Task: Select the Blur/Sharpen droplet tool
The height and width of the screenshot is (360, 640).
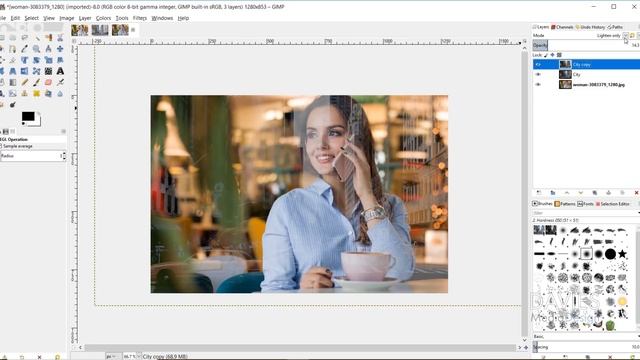Action: (60, 93)
